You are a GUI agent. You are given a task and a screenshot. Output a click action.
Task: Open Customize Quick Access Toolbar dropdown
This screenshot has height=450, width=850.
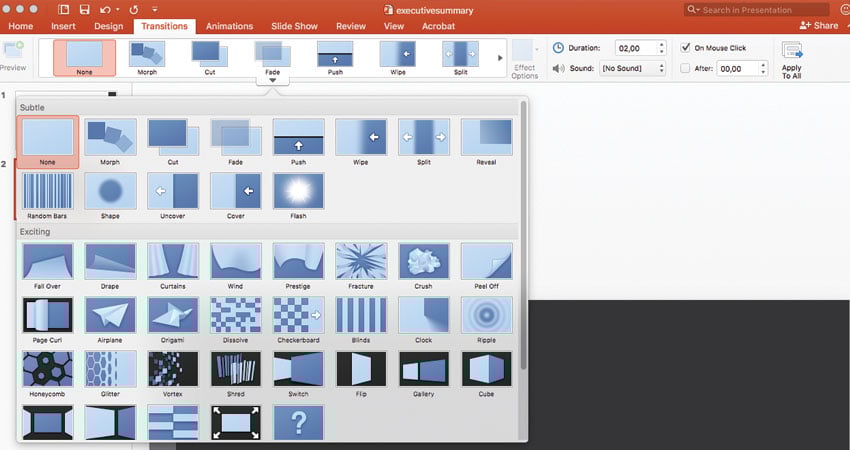pyautogui.click(x=154, y=10)
